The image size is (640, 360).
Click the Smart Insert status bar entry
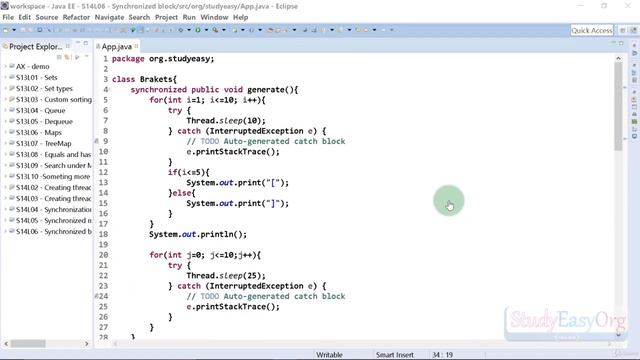tap(394, 355)
